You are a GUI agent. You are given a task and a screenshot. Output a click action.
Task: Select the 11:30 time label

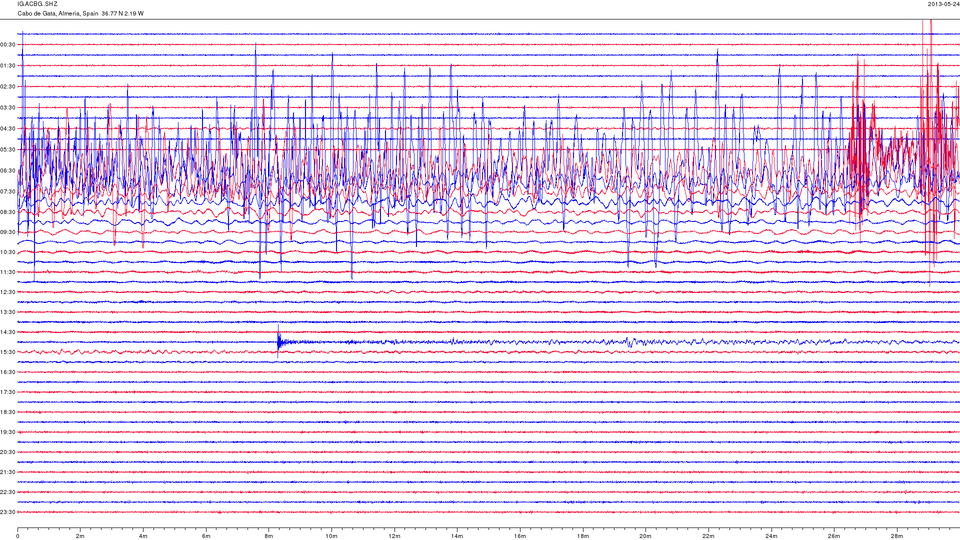click(x=7, y=272)
